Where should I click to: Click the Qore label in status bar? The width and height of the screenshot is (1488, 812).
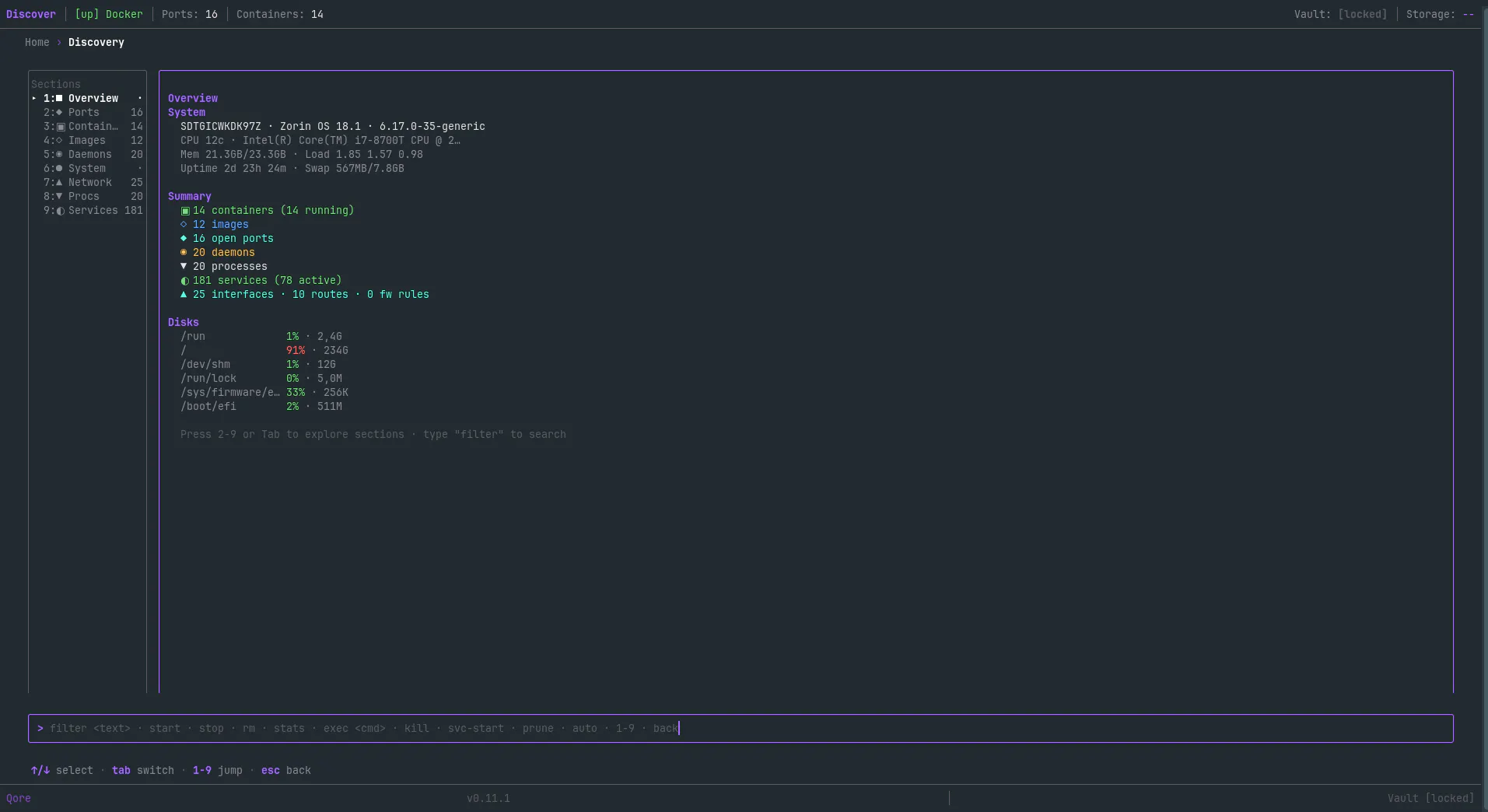(19, 798)
